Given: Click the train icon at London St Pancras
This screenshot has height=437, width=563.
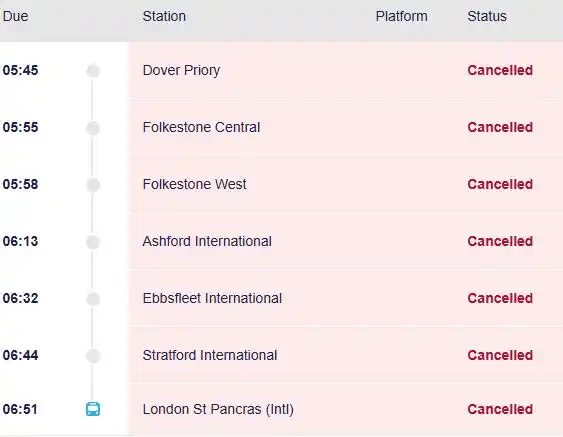Looking at the screenshot, I should 93,409.
